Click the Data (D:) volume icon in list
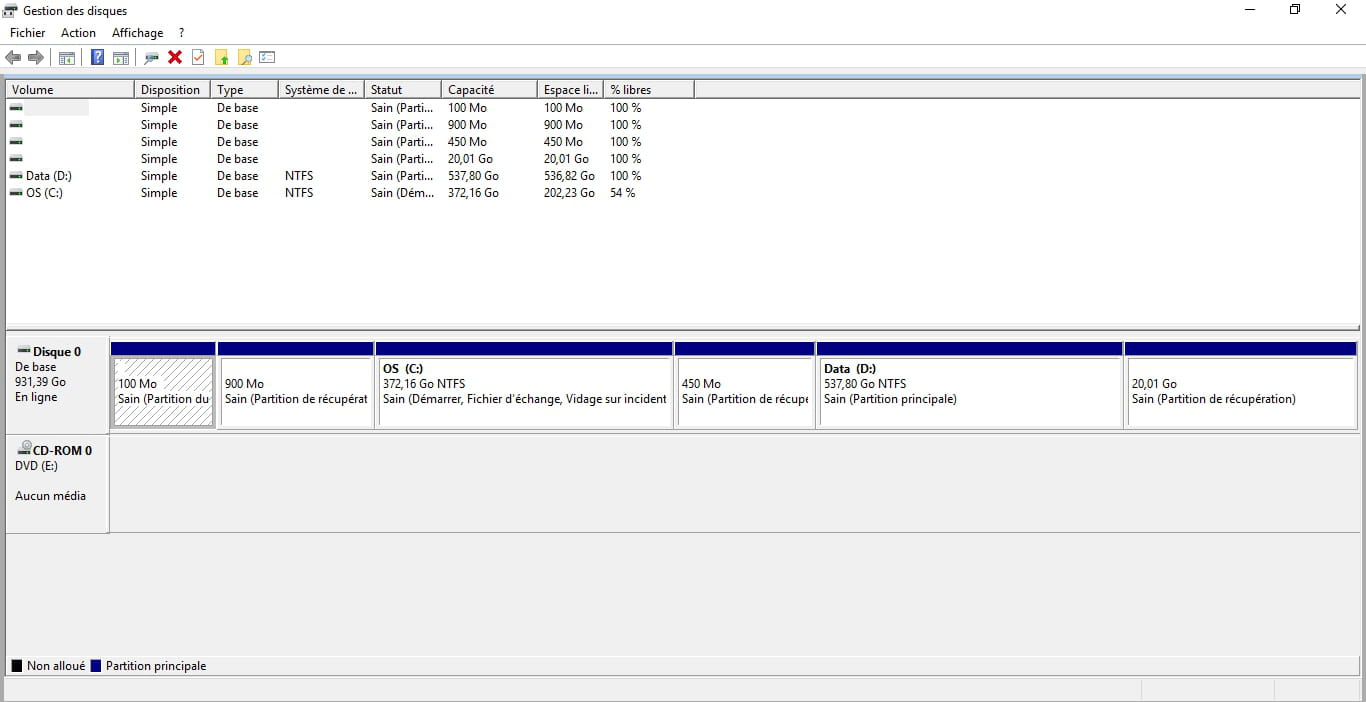 16,175
